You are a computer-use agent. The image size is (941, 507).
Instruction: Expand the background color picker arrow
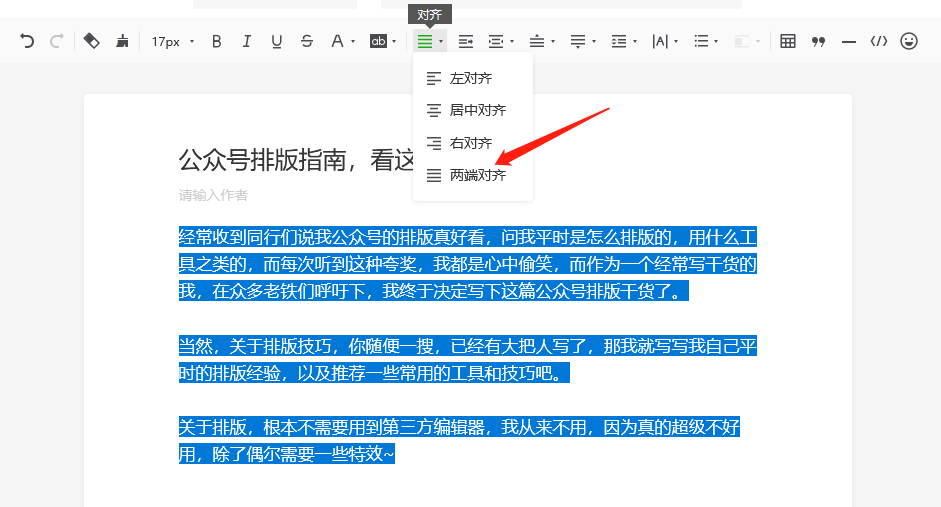coord(394,41)
